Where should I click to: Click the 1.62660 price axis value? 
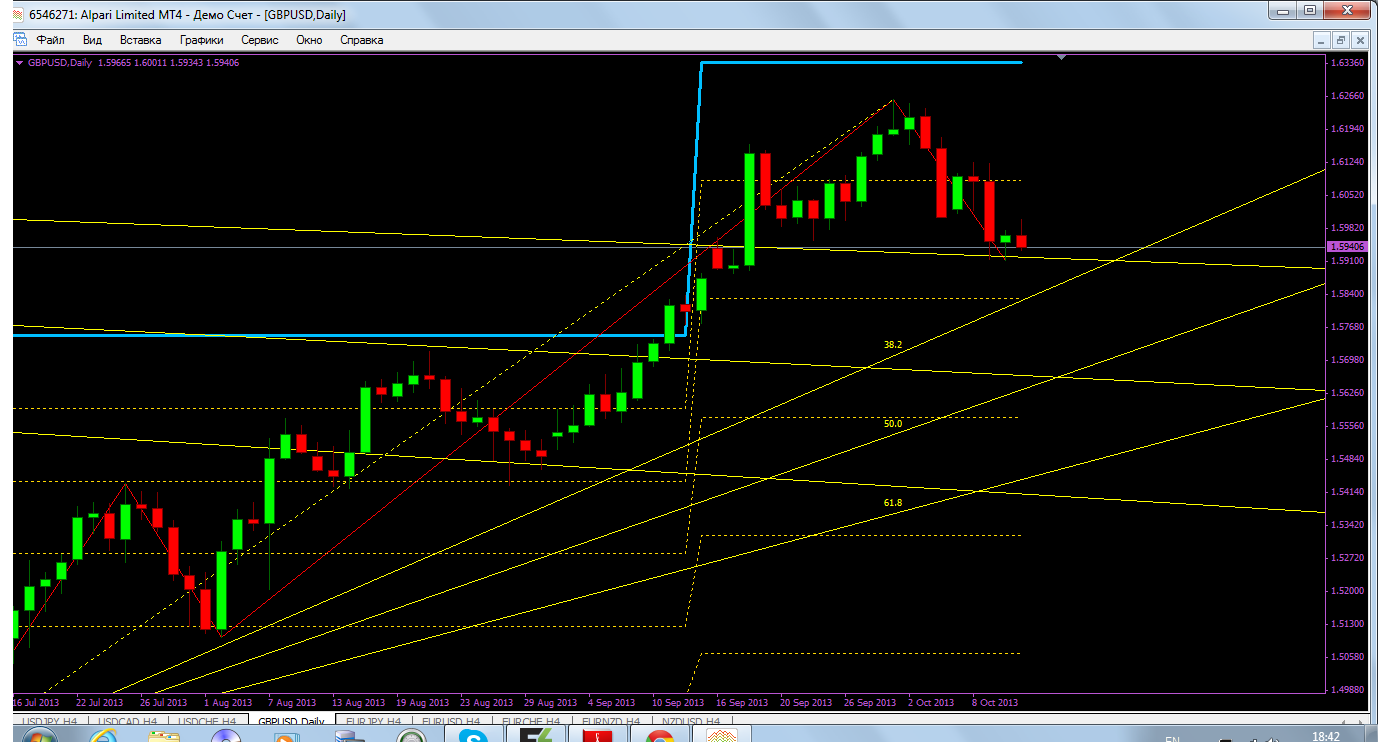[1348, 96]
